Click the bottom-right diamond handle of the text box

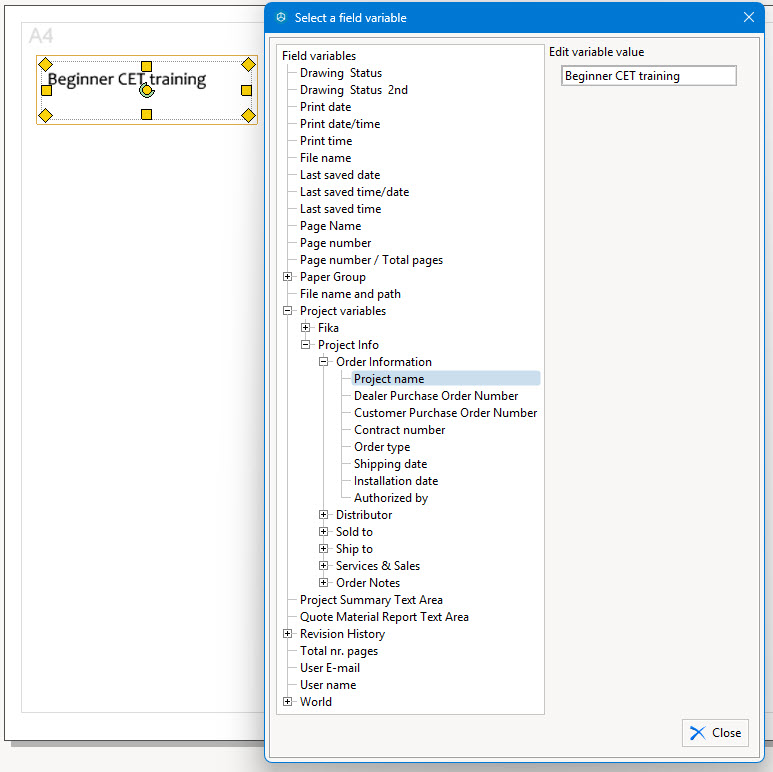coord(248,115)
